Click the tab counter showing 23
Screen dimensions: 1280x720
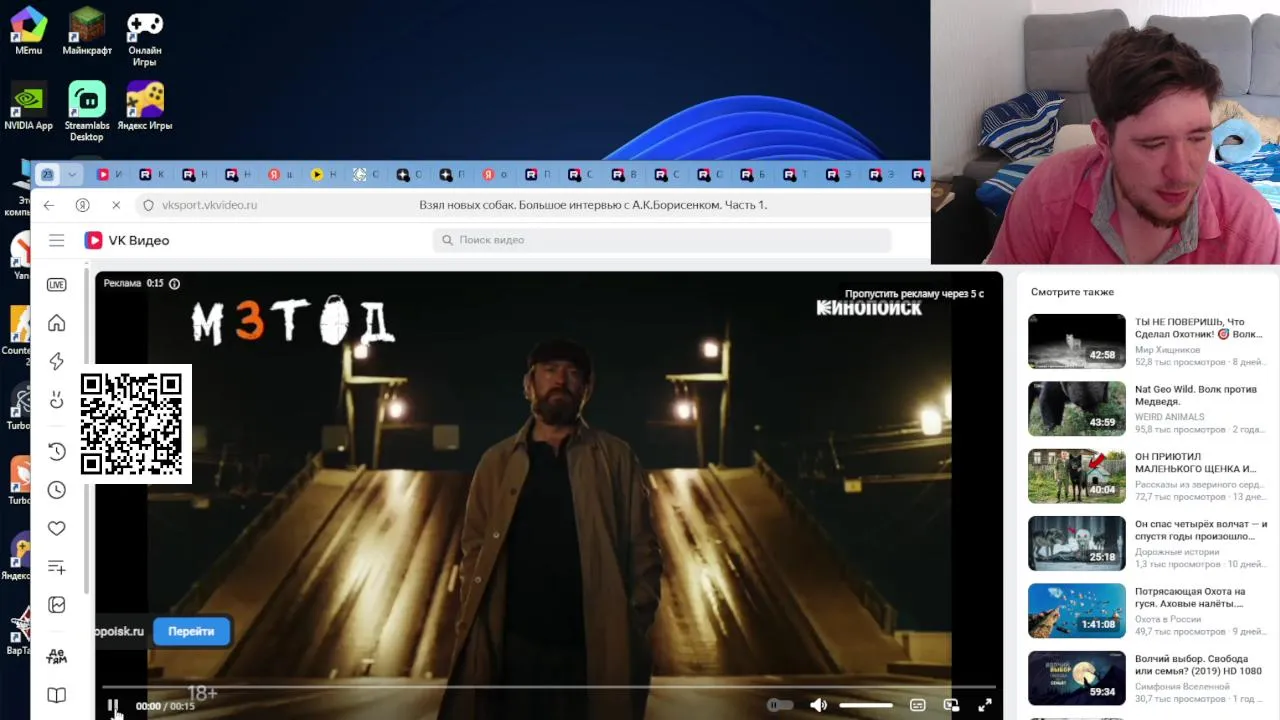[x=47, y=174]
